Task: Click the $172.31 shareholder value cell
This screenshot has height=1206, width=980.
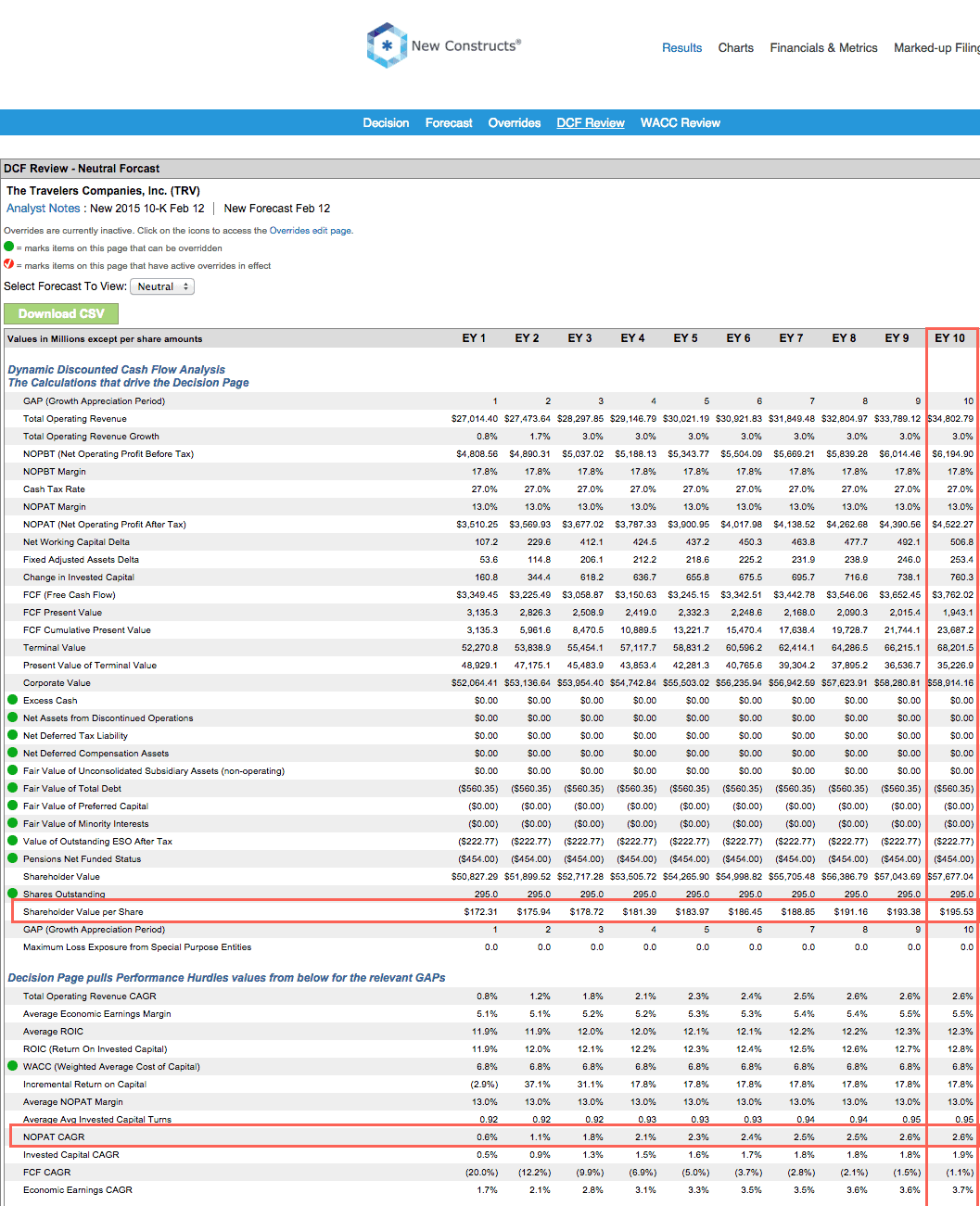Action: (481, 912)
